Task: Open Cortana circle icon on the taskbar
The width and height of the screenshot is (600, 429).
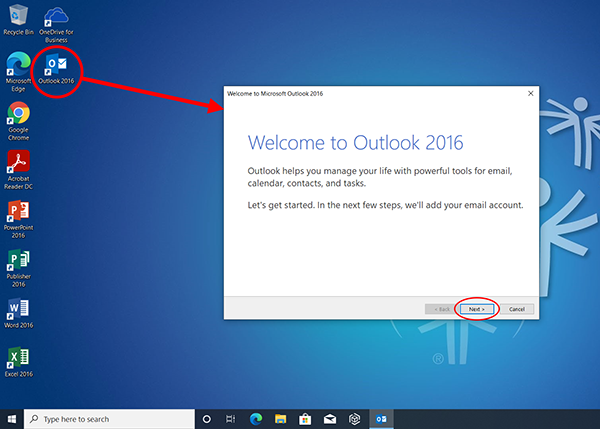Action: click(x=207, y=419)
